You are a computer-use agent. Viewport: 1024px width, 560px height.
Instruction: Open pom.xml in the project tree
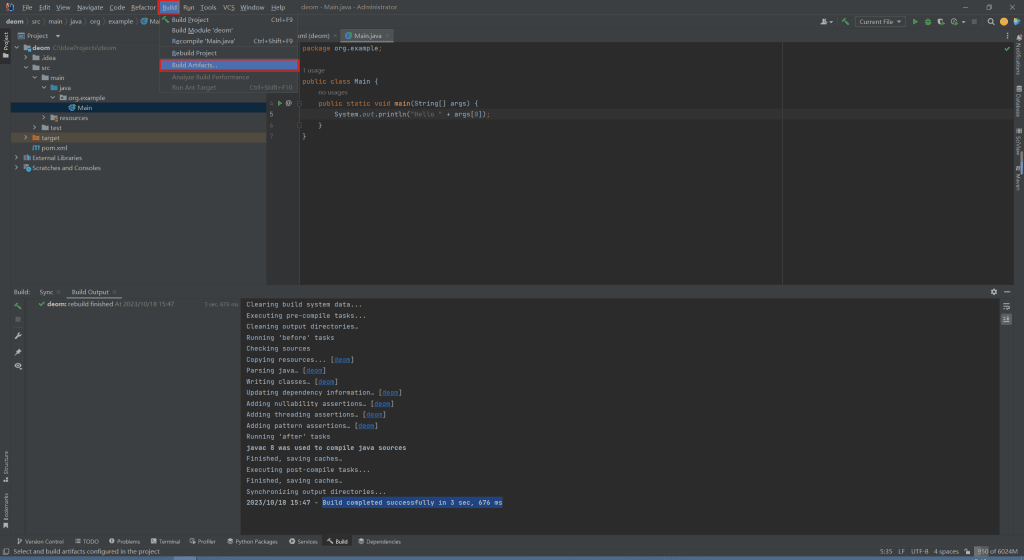[x=54, y=147]
